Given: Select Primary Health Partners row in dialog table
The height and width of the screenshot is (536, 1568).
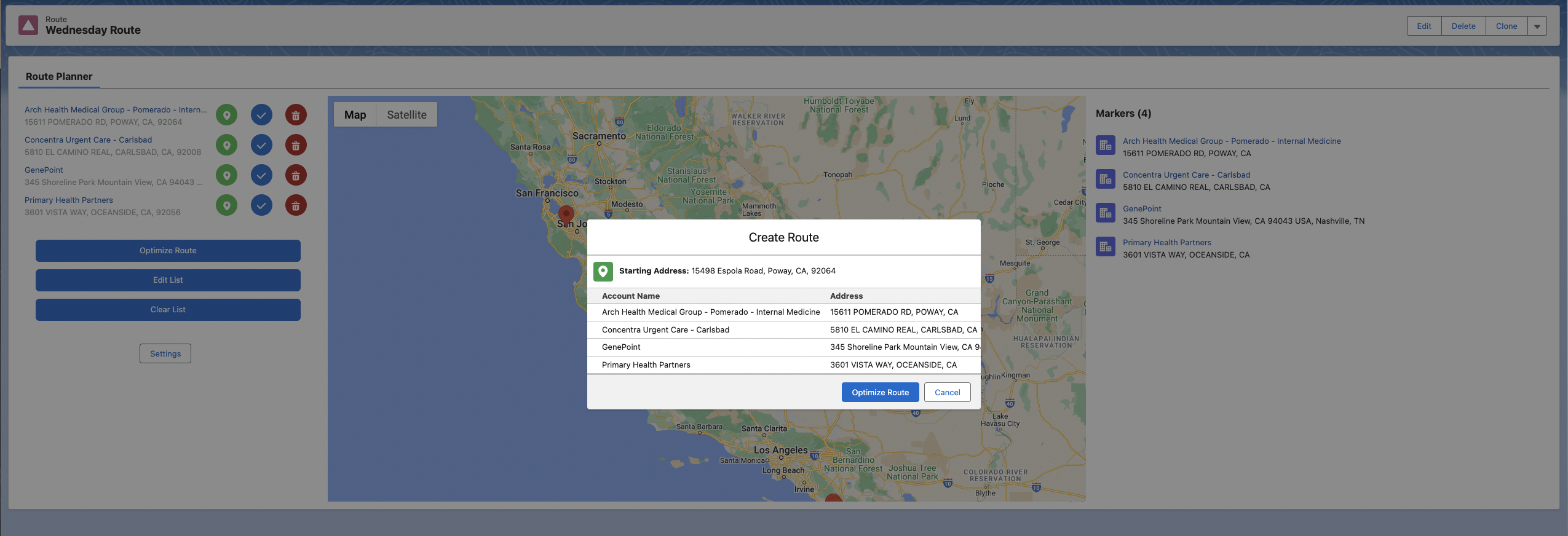Looking at the screenshot, I should [x=783, y=365].
